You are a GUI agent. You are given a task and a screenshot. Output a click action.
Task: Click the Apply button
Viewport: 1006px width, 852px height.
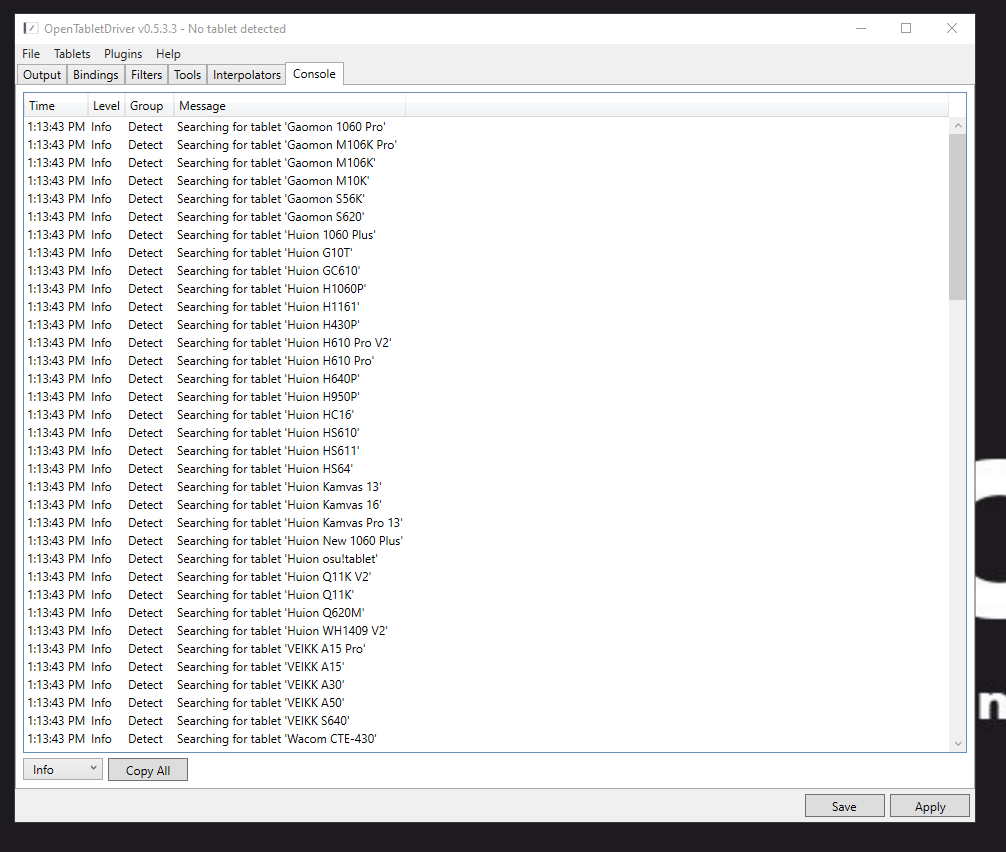pos(929,805)
